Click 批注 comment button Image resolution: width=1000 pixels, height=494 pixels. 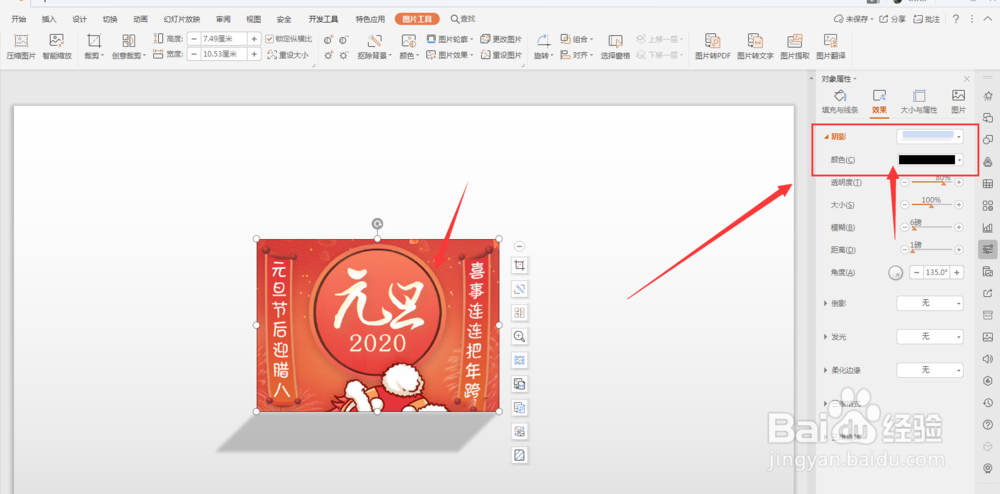[927, 19]
